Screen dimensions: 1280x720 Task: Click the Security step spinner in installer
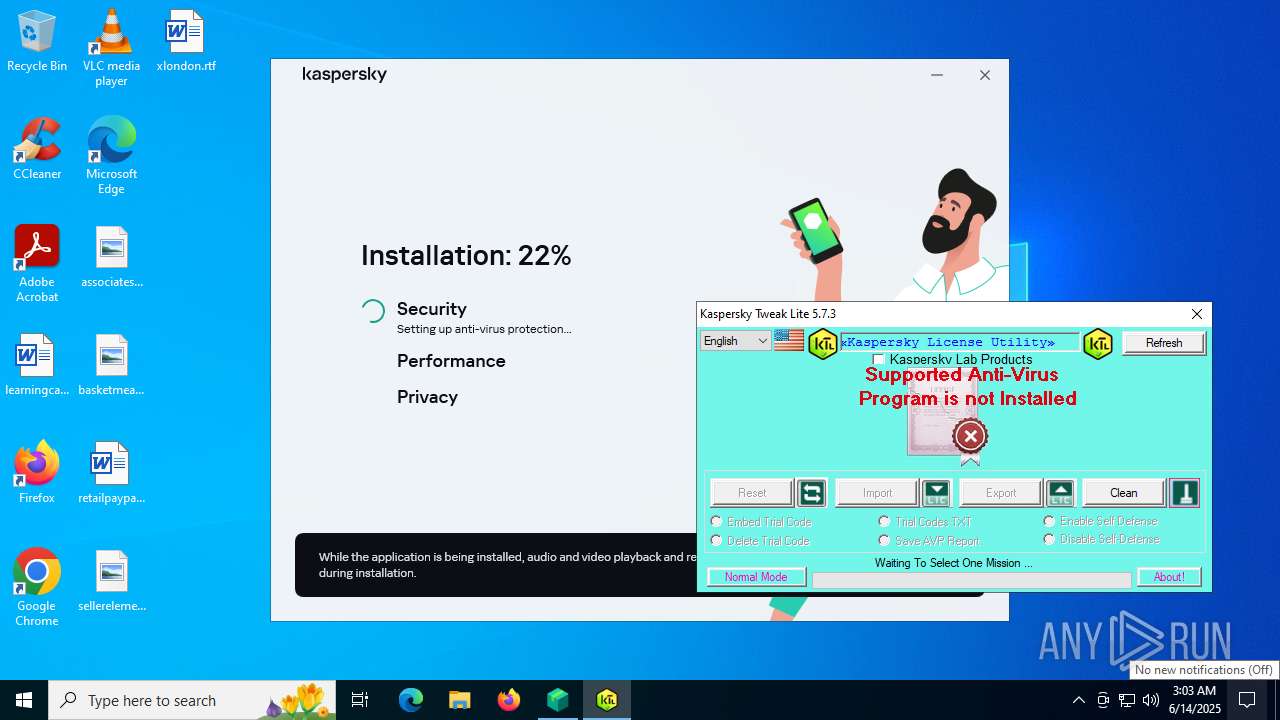(x=372, y=311)
